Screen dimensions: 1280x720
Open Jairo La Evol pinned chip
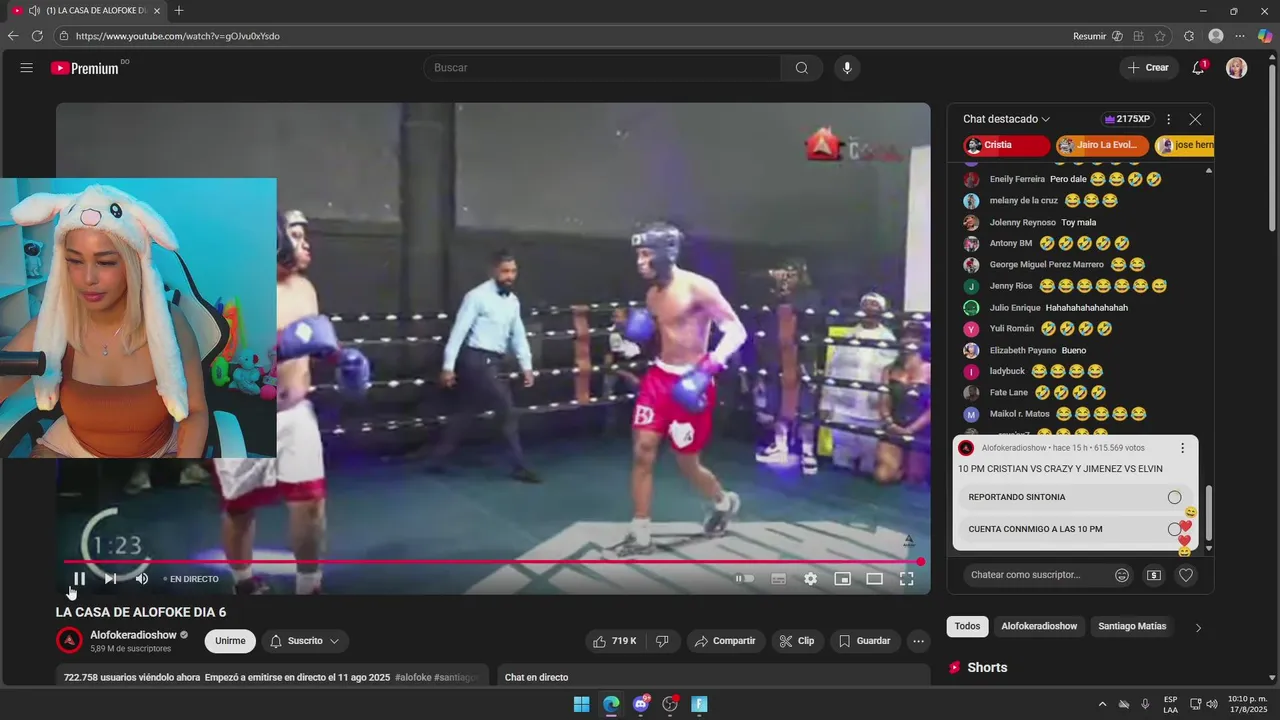click(x=1103, y=145)
